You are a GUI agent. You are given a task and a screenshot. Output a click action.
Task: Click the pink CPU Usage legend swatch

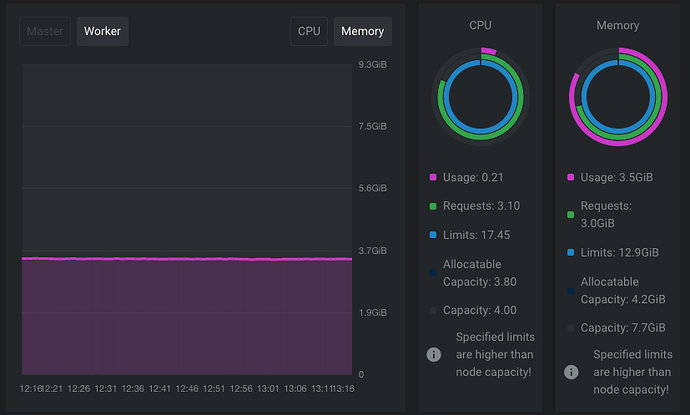(433, 177)
